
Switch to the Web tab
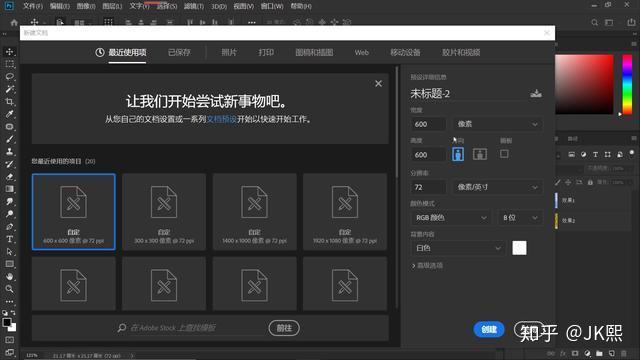click(x=362, y=52)
